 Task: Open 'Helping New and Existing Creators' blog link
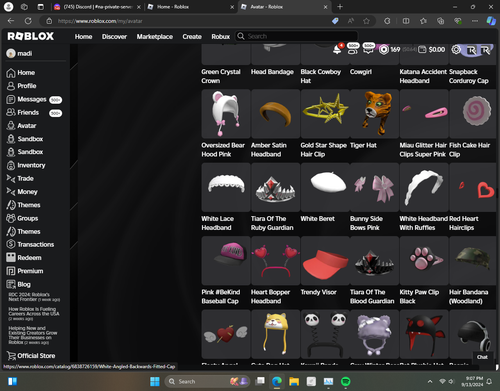33,335
